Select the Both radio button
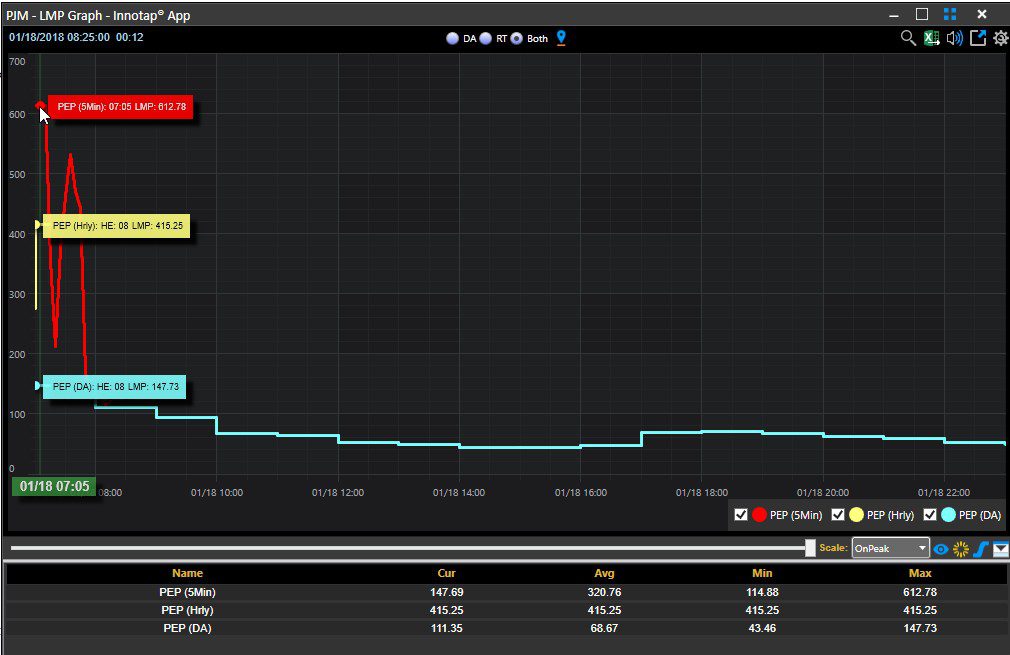Image resolution: width=1010 pixels, height=655 pixels. point(517,39)
